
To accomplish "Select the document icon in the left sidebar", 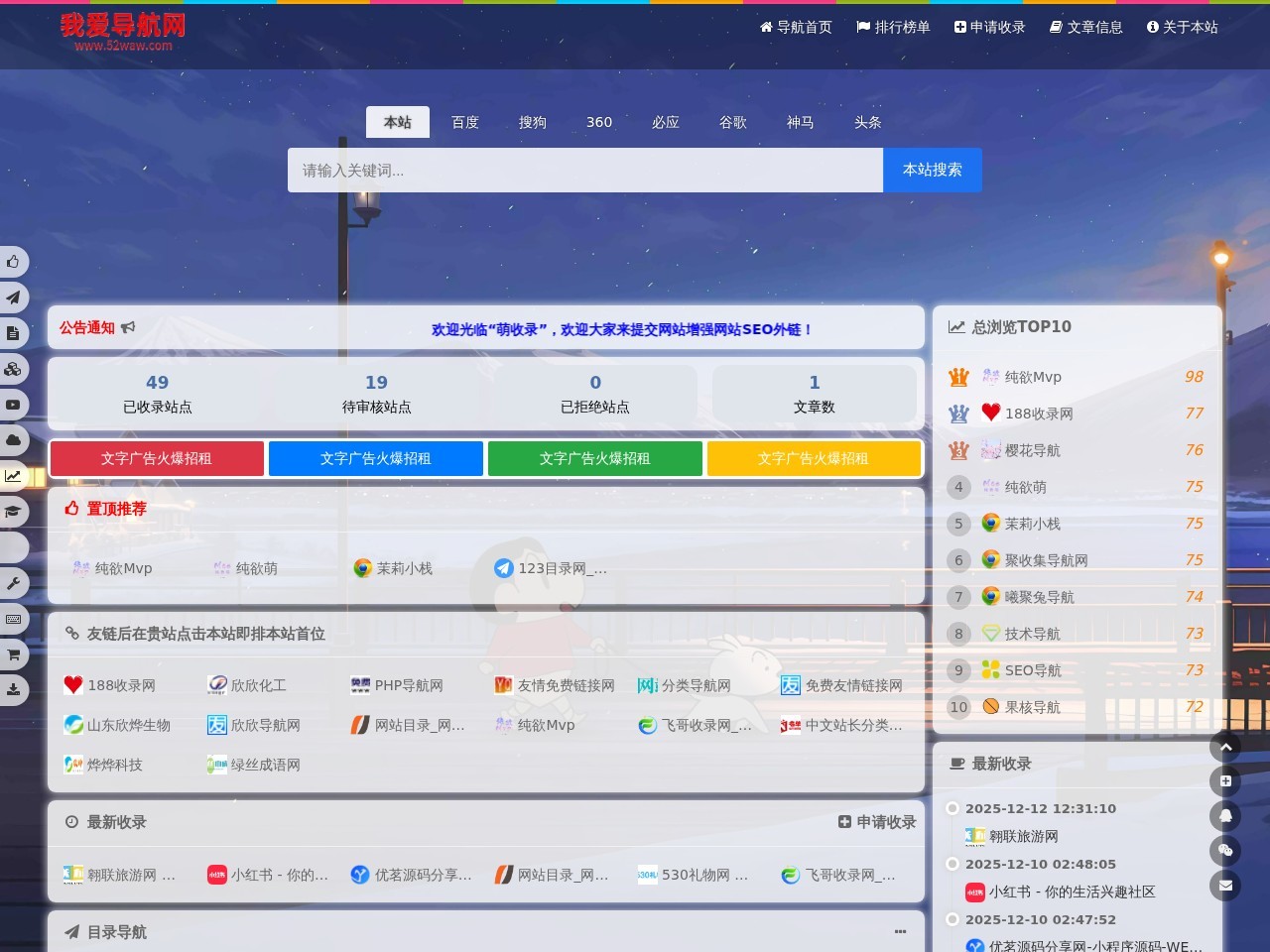I will [x=13, y=333].
